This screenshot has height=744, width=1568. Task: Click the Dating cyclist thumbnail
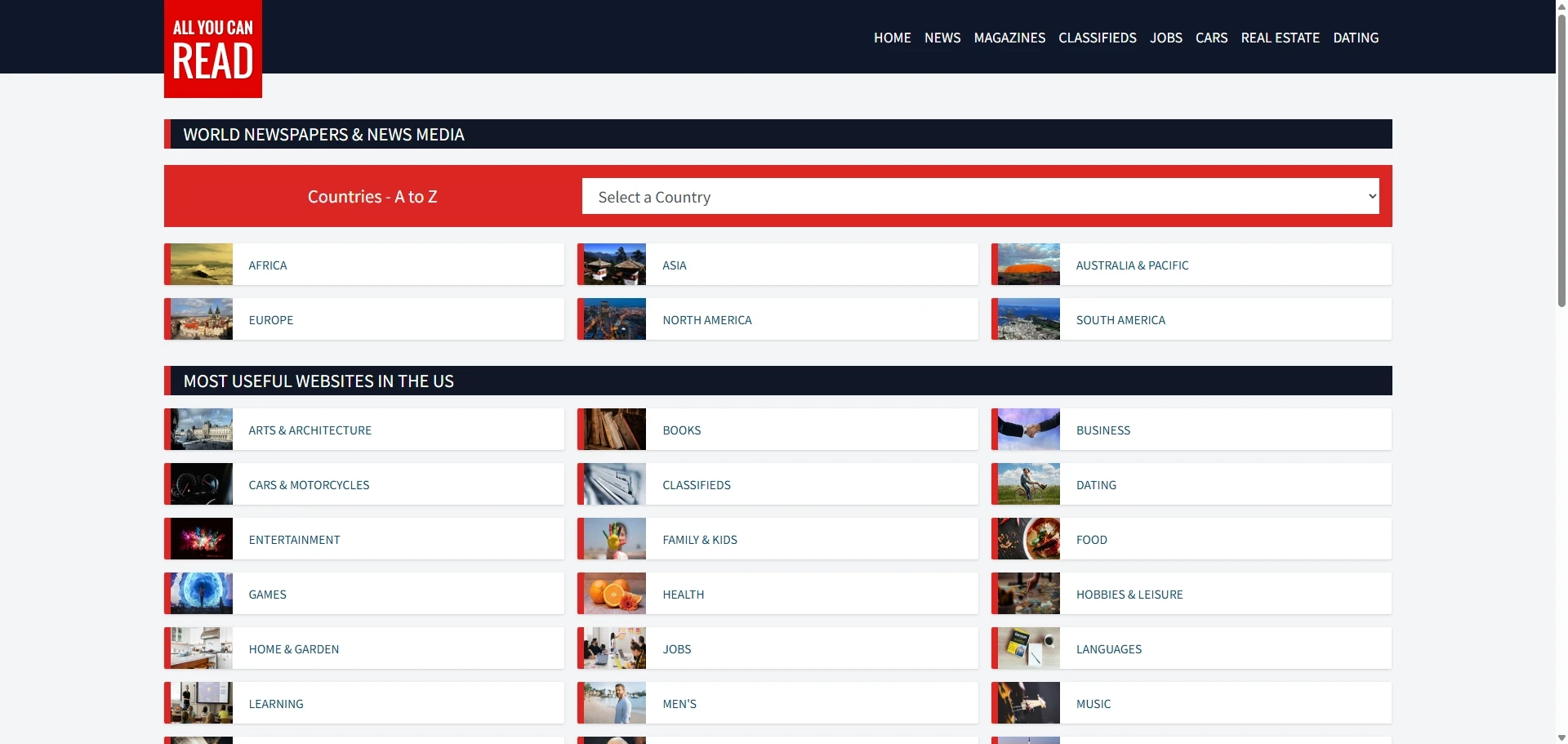point(1029,483)
